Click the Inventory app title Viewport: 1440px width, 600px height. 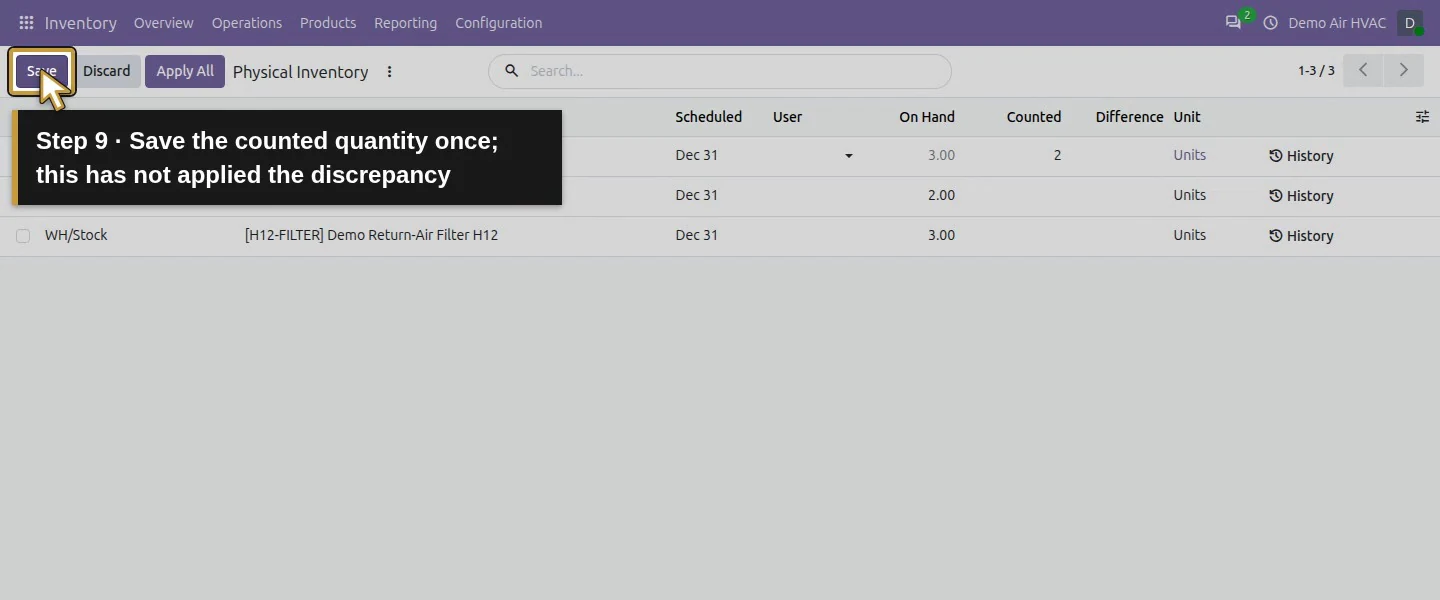[81, 23]
